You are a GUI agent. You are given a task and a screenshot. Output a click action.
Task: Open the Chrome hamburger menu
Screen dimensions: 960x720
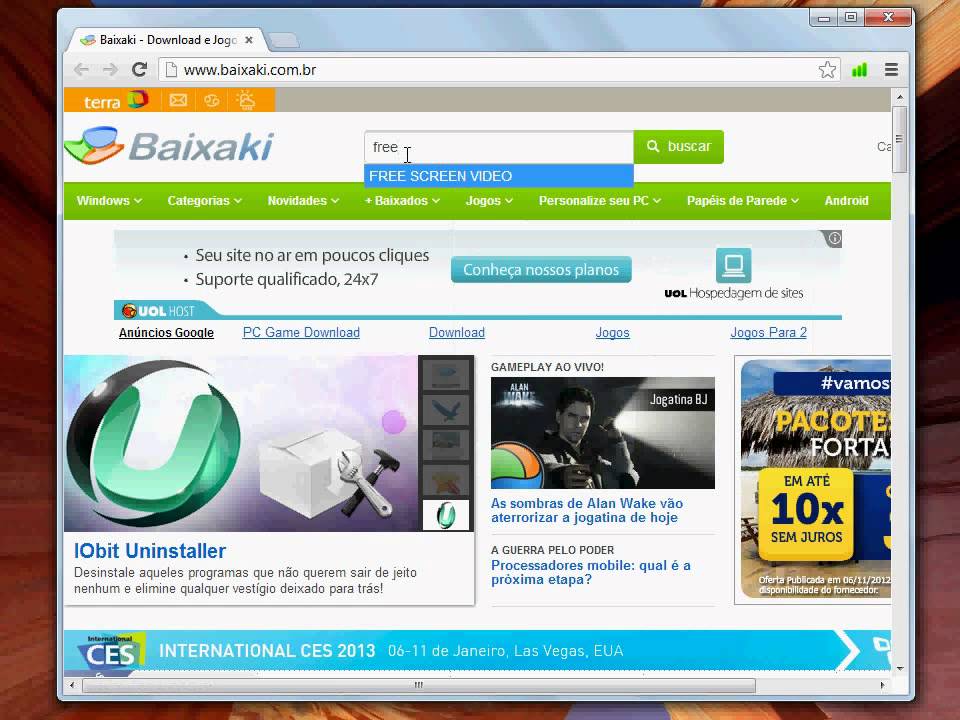(x=891, y=70)
